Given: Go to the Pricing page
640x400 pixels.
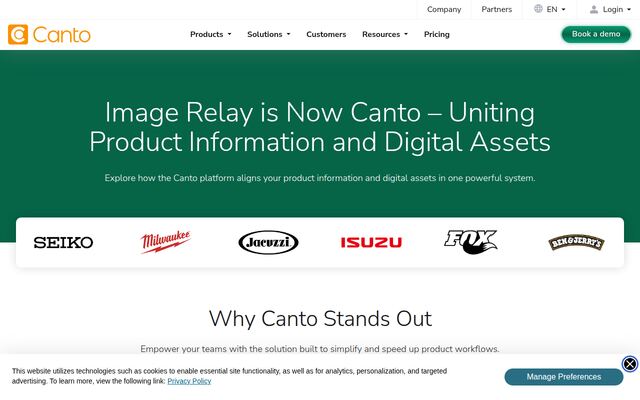Looking at the screenshot, I should (437, 34).
